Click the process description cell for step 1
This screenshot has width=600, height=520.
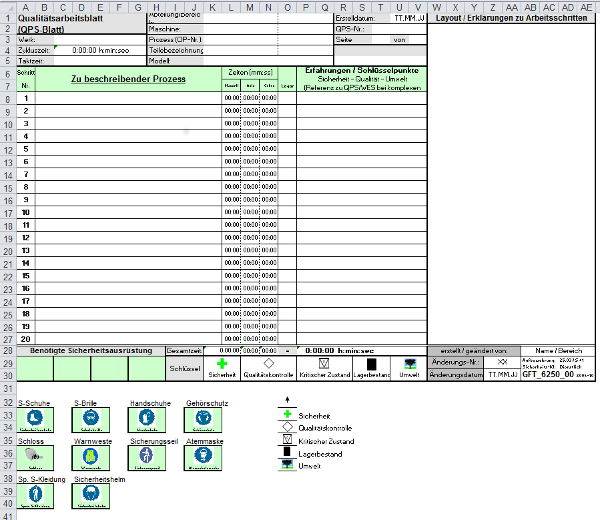tap(128, 98)
